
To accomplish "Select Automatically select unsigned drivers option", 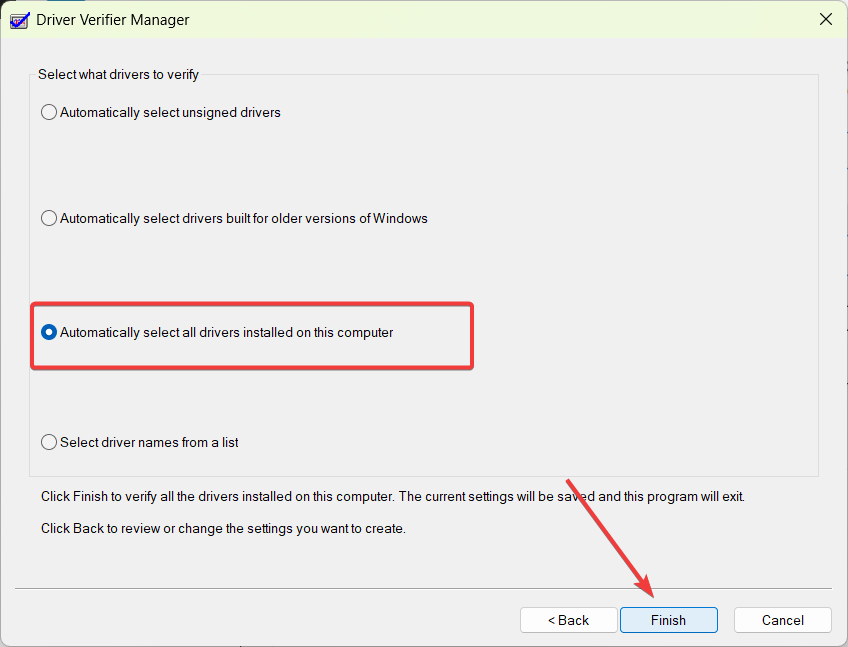I will (161, 113).
